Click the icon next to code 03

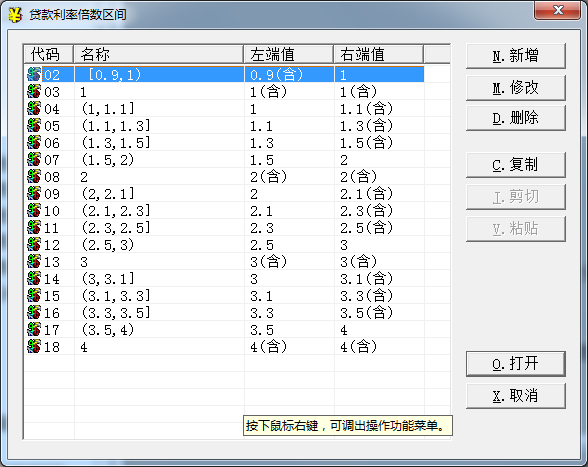point(34,92)
